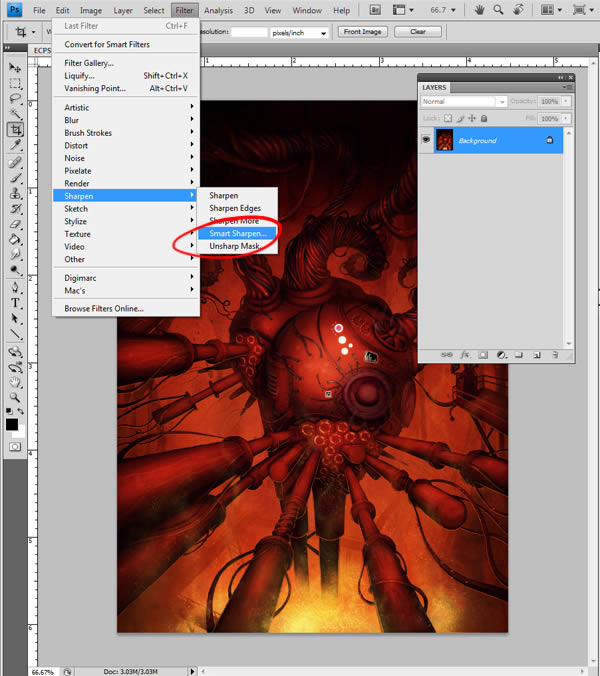Select the Pen tool
Screen dimensions: 600x676
point(15,288)
